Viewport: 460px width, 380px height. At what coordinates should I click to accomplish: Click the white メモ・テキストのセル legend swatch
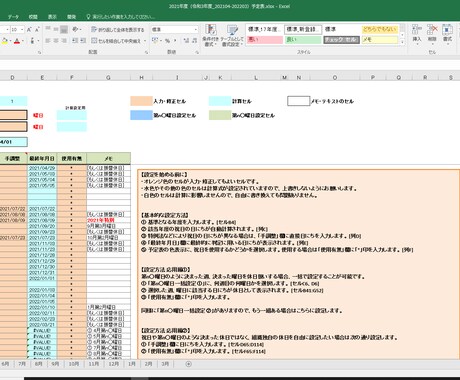coord(298,101)
